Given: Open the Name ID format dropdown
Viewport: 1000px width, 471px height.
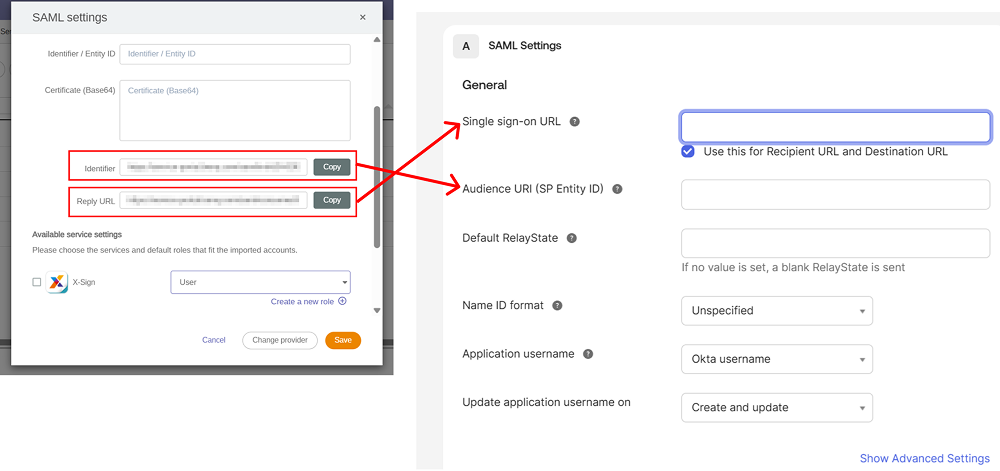Looking at the screenshot, I should (776, 311).
